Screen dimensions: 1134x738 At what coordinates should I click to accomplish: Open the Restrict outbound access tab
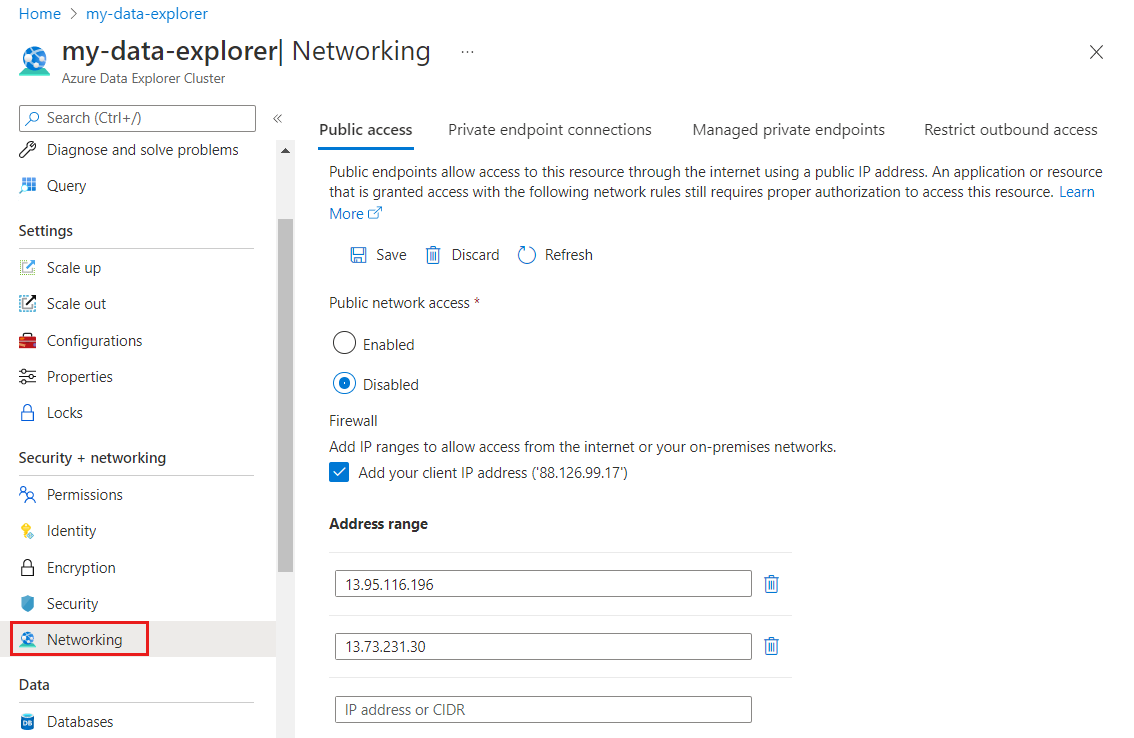[1010, 129]
